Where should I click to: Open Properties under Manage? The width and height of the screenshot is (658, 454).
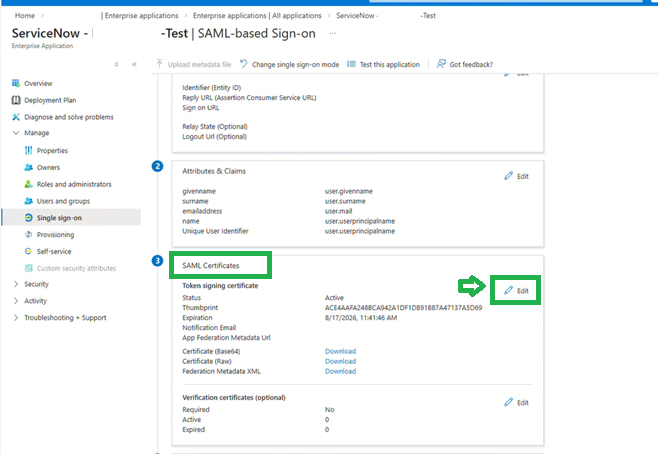[x=52, y=150]
